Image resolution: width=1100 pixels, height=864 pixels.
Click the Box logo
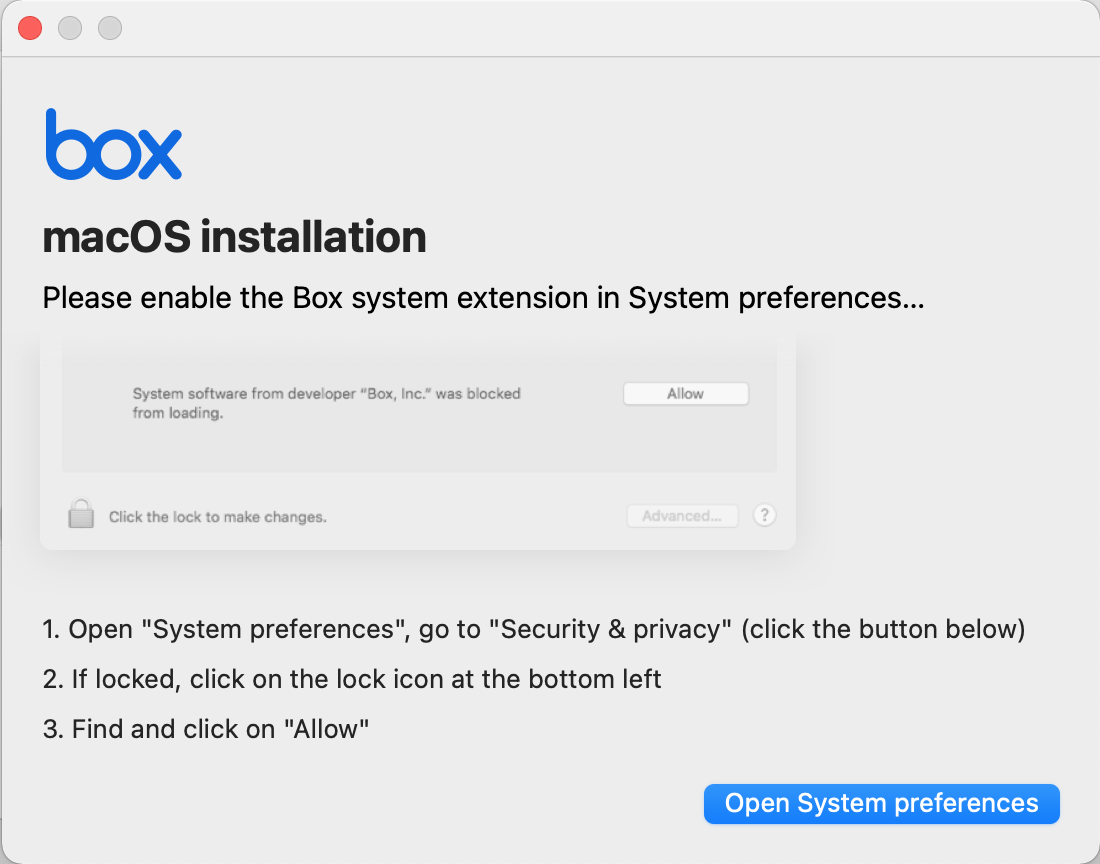(114, 144)
